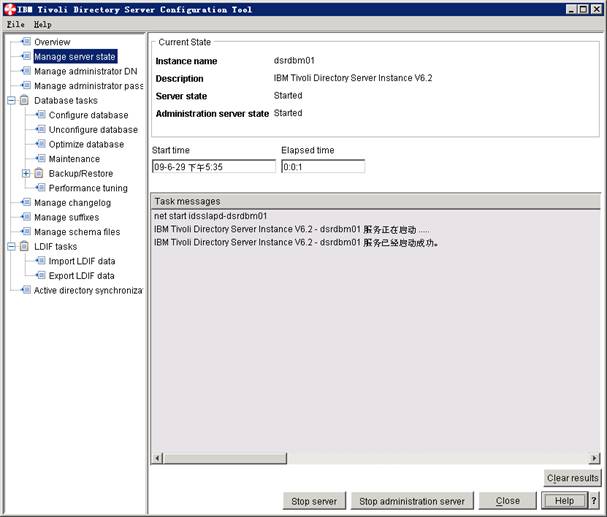
Task: Select Configure database tree item
Action: pyautogui.click(x=88, y=115)
